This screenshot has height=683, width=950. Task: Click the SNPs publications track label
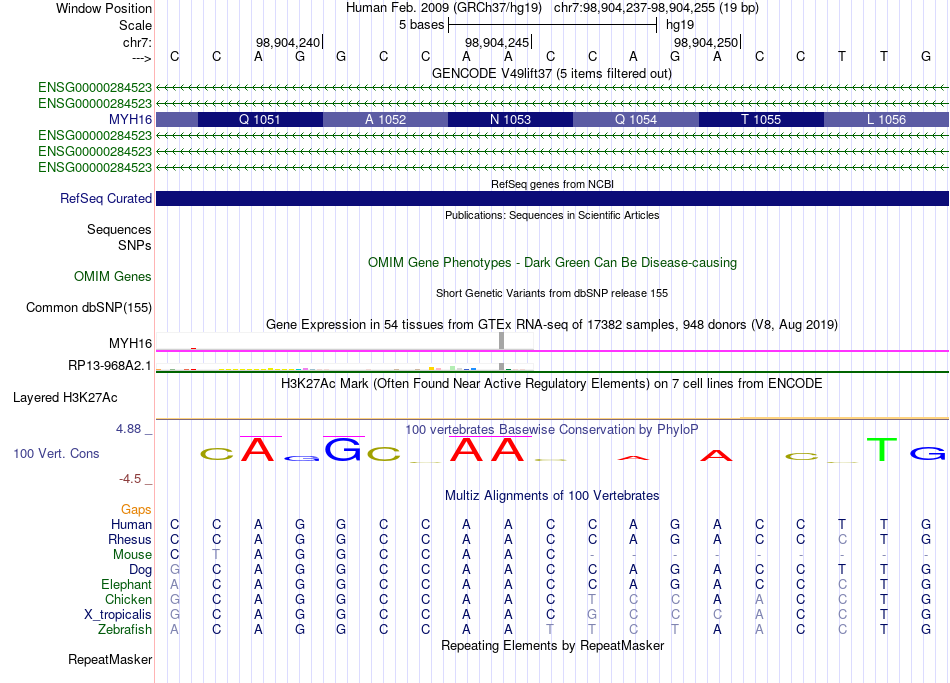[x=135, y=245]
